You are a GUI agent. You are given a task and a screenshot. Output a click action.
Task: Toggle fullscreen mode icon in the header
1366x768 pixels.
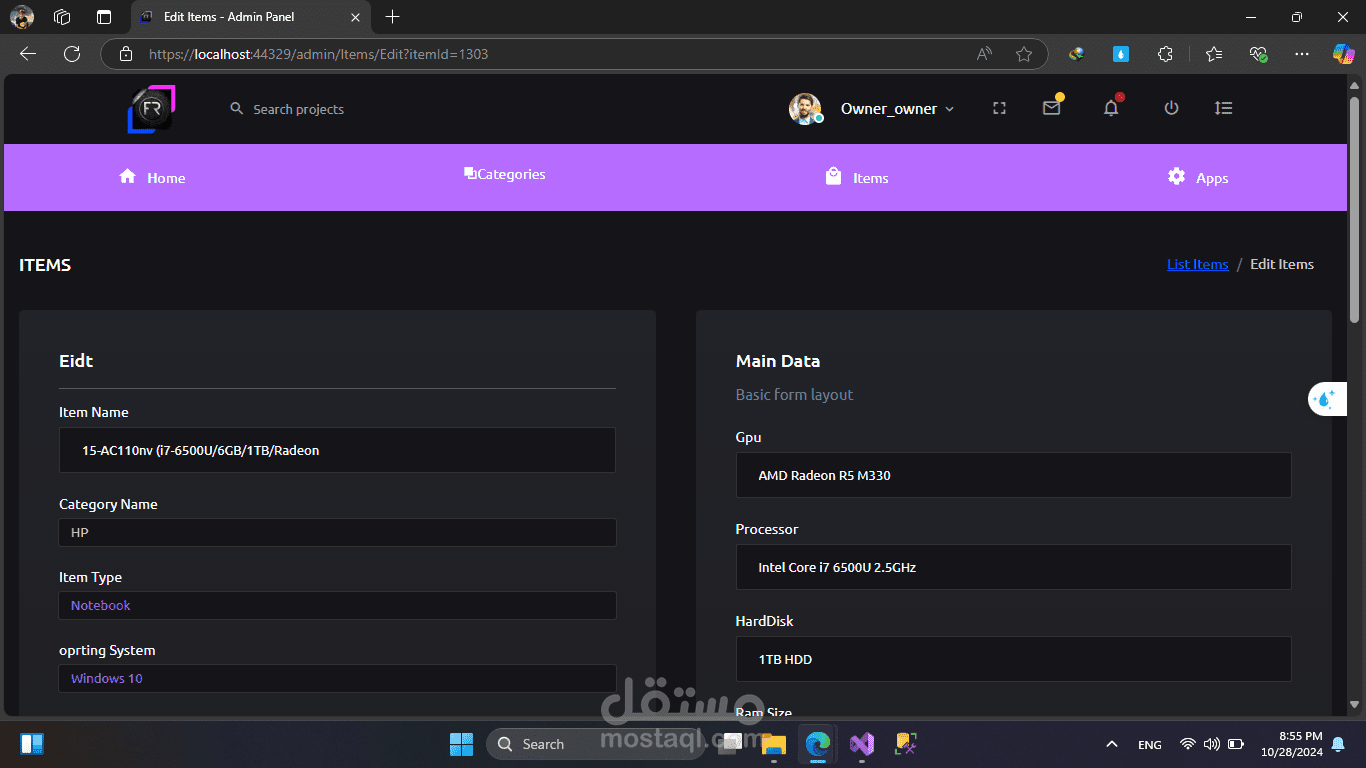click(x=999, y=108)
